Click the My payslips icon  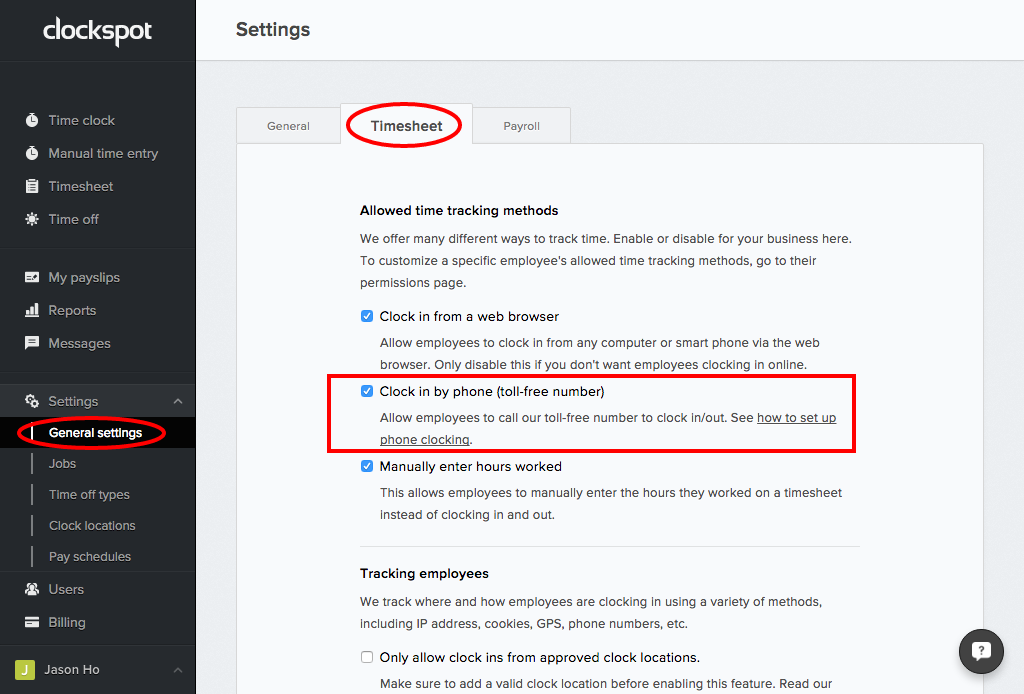(x=32, y=277)
